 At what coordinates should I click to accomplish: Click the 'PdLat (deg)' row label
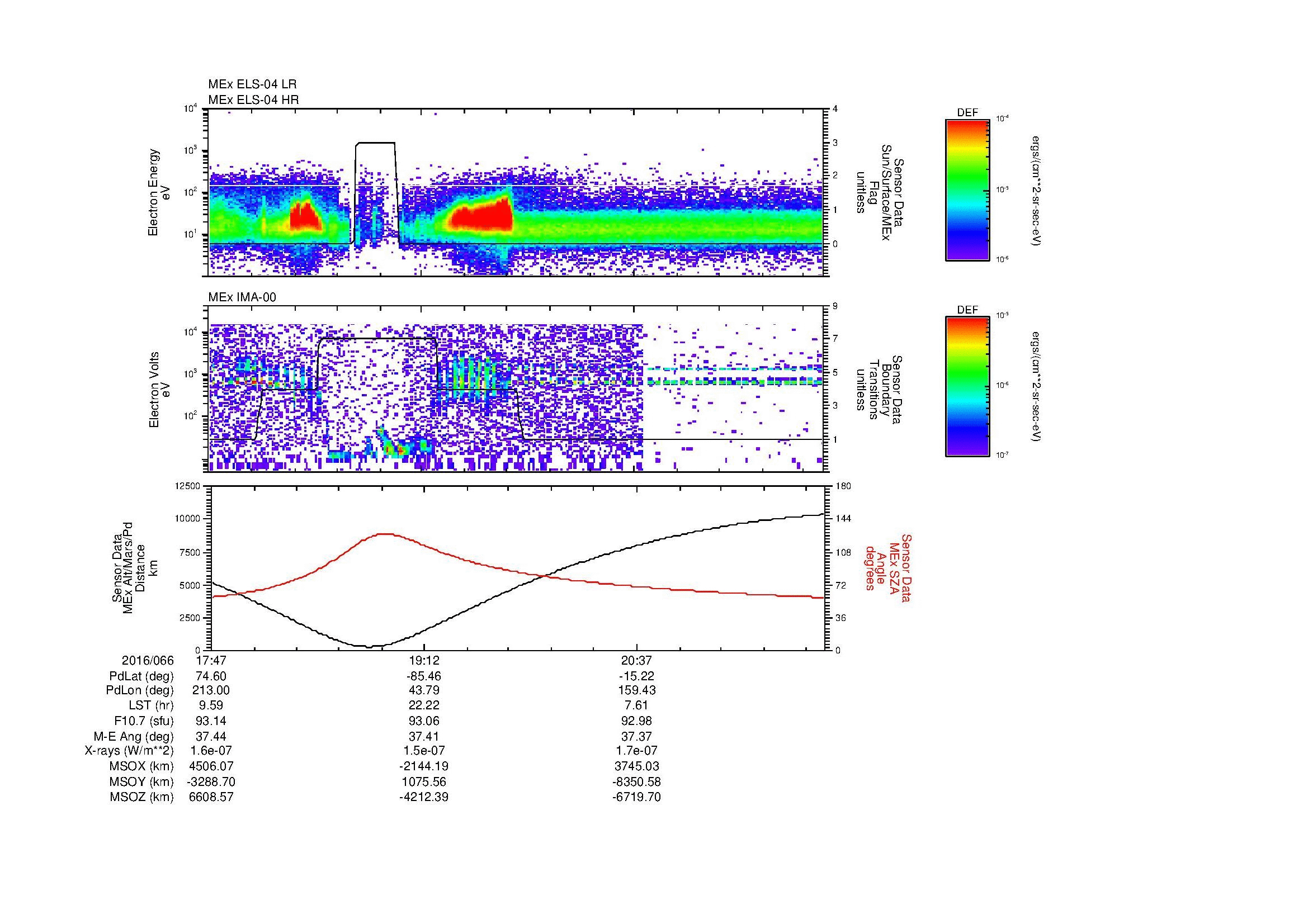click(x=141, y=676)
